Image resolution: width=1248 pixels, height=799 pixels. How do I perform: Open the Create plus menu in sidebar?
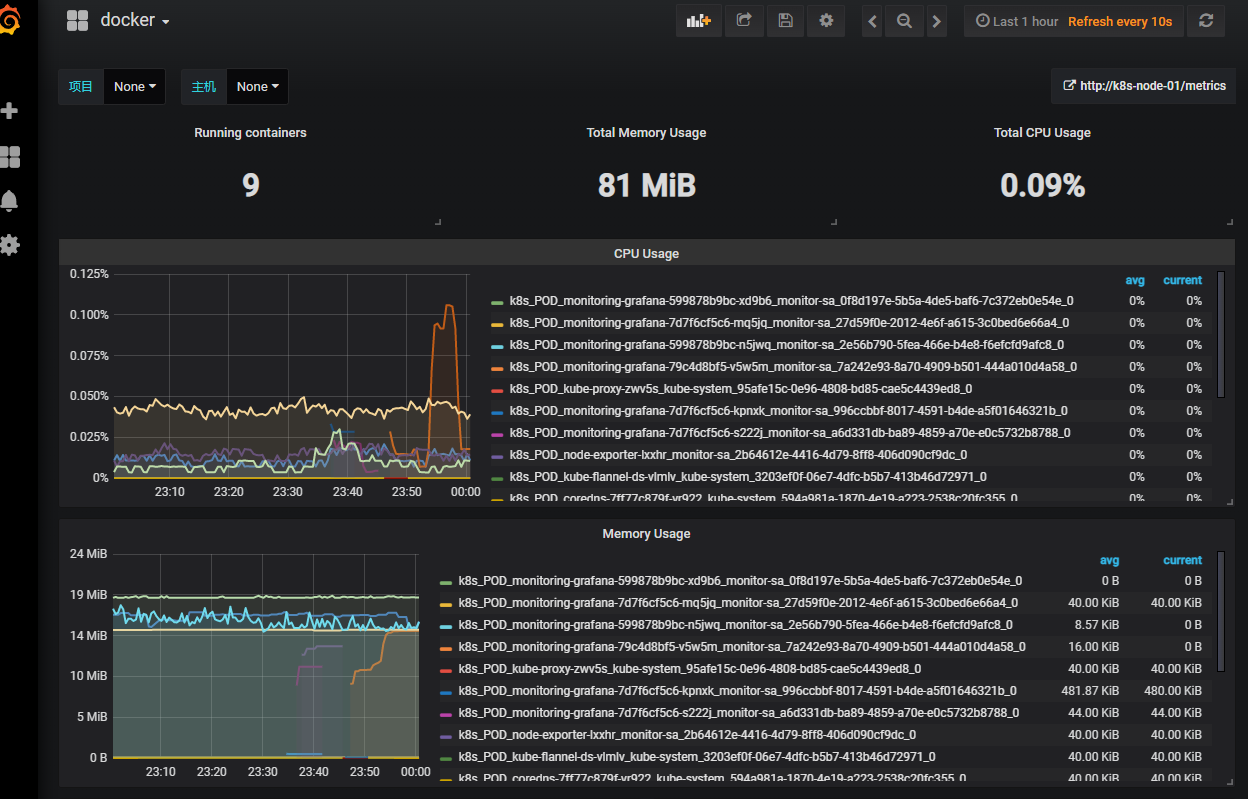tap(11, 111)
